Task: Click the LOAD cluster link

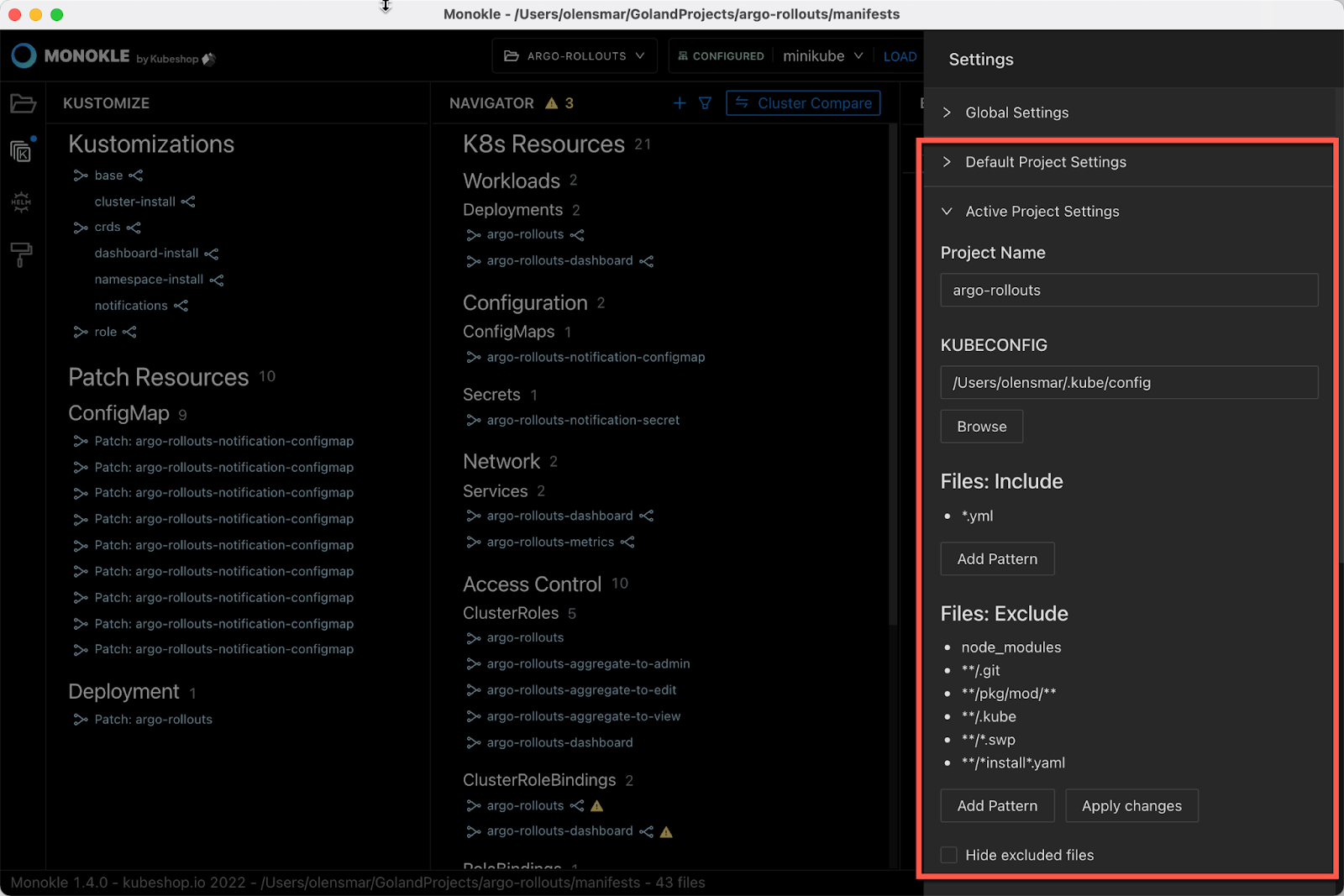Action: 900,56
